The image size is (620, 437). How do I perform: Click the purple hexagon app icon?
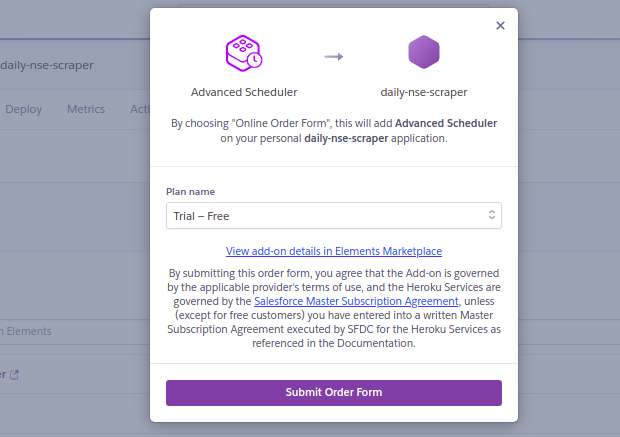point(423,52)
